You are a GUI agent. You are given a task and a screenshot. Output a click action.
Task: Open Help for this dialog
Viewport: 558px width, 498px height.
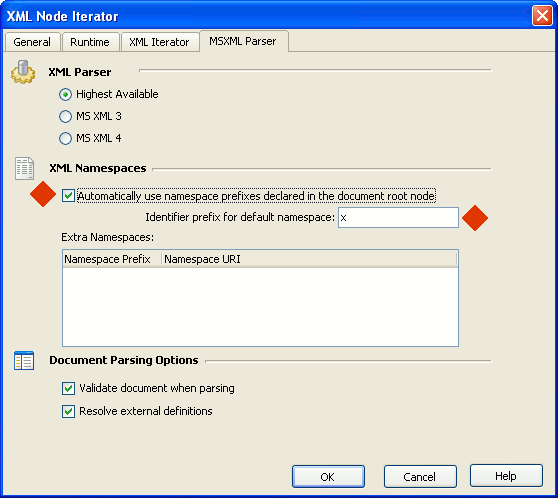tap(506, 476)
